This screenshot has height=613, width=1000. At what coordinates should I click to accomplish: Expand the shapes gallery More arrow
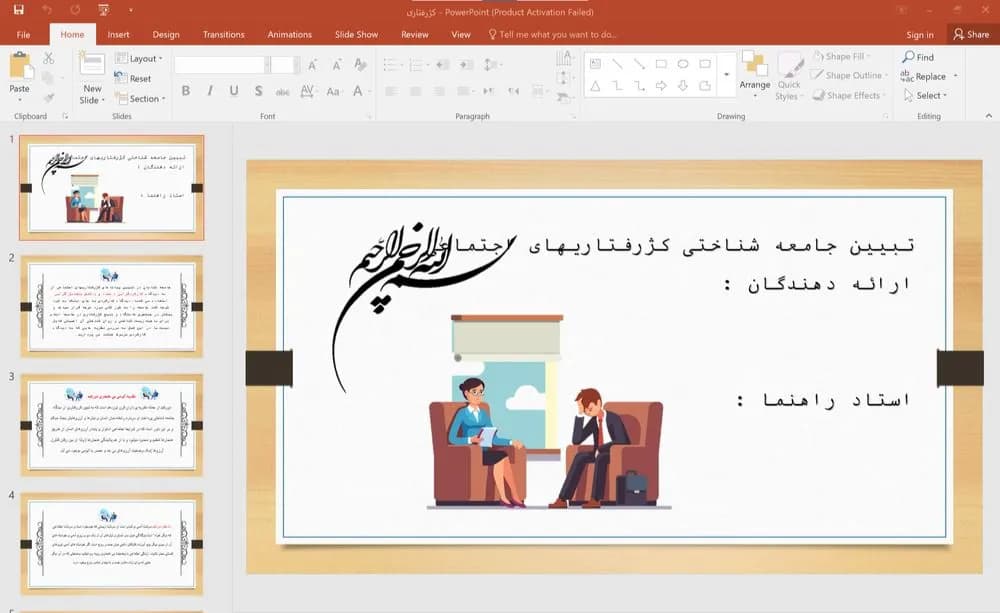click(x=726, y=75)
